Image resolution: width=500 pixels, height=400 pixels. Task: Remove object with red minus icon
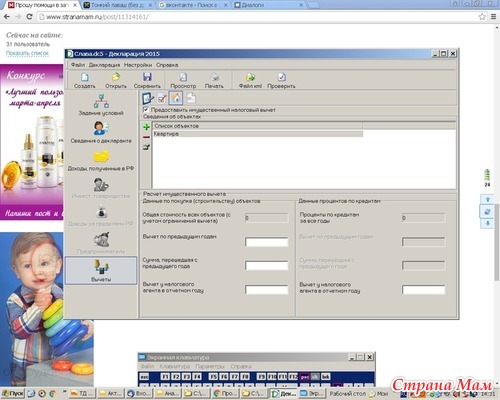point(146,137)
